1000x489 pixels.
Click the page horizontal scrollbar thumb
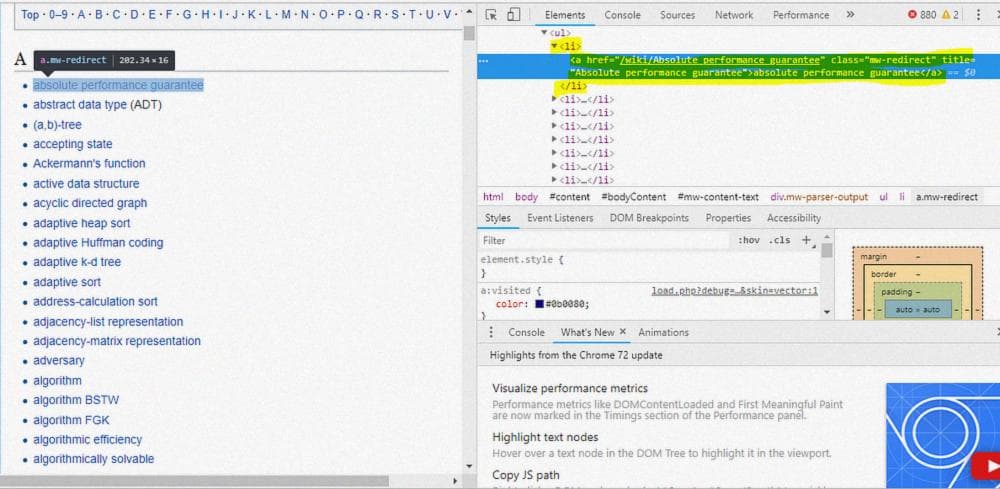[x=195, y=481]
